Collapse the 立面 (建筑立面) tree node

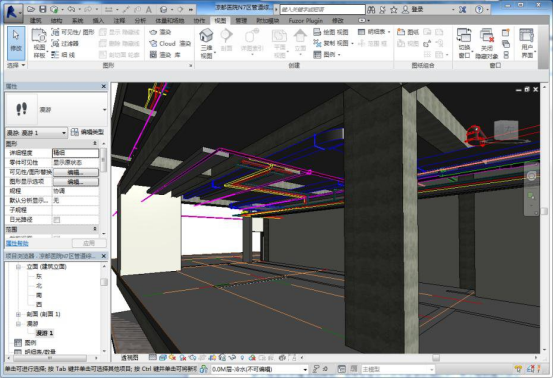[x=18, y=267]
